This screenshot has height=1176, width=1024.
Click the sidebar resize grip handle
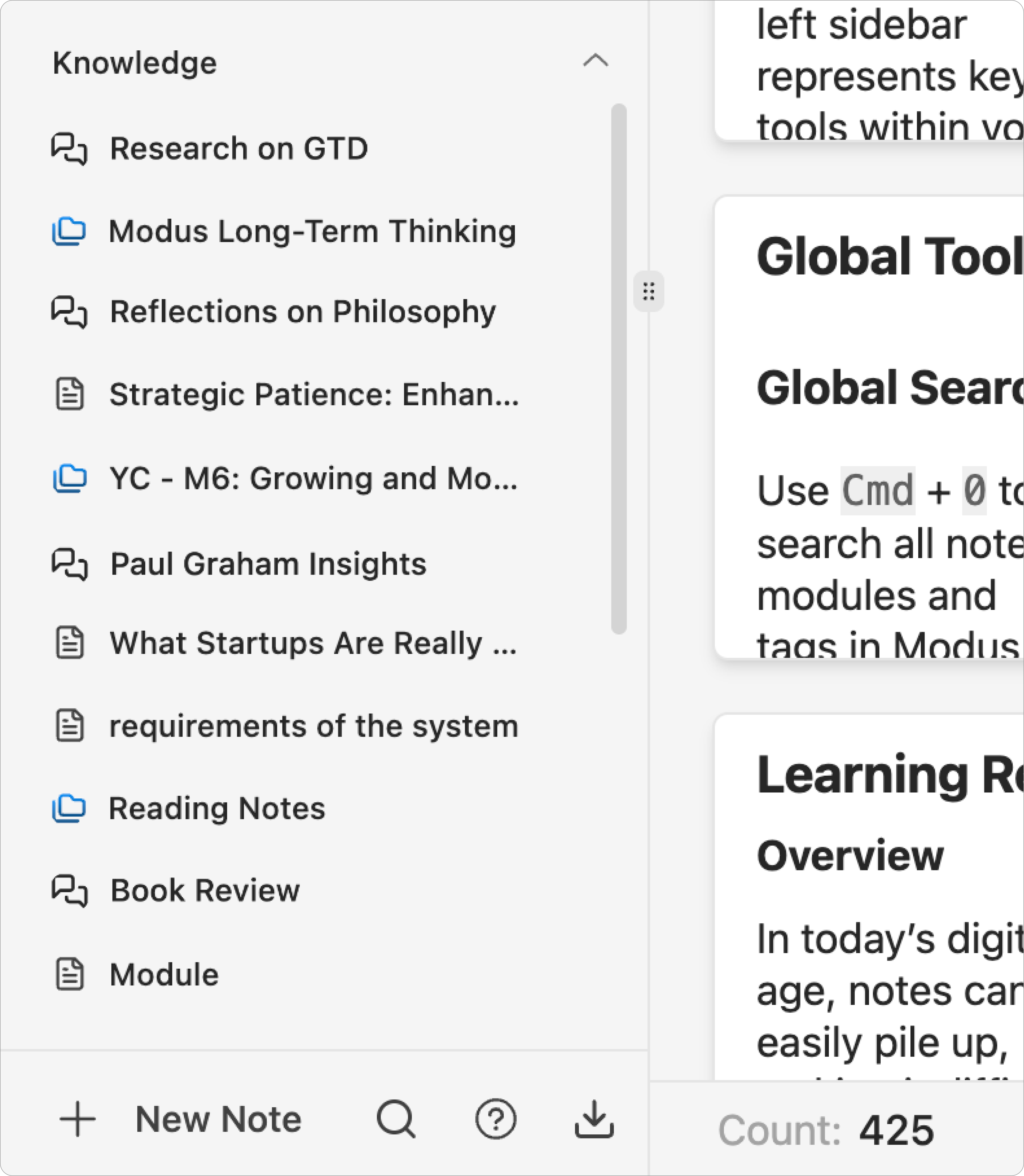(x=648, y=291)
